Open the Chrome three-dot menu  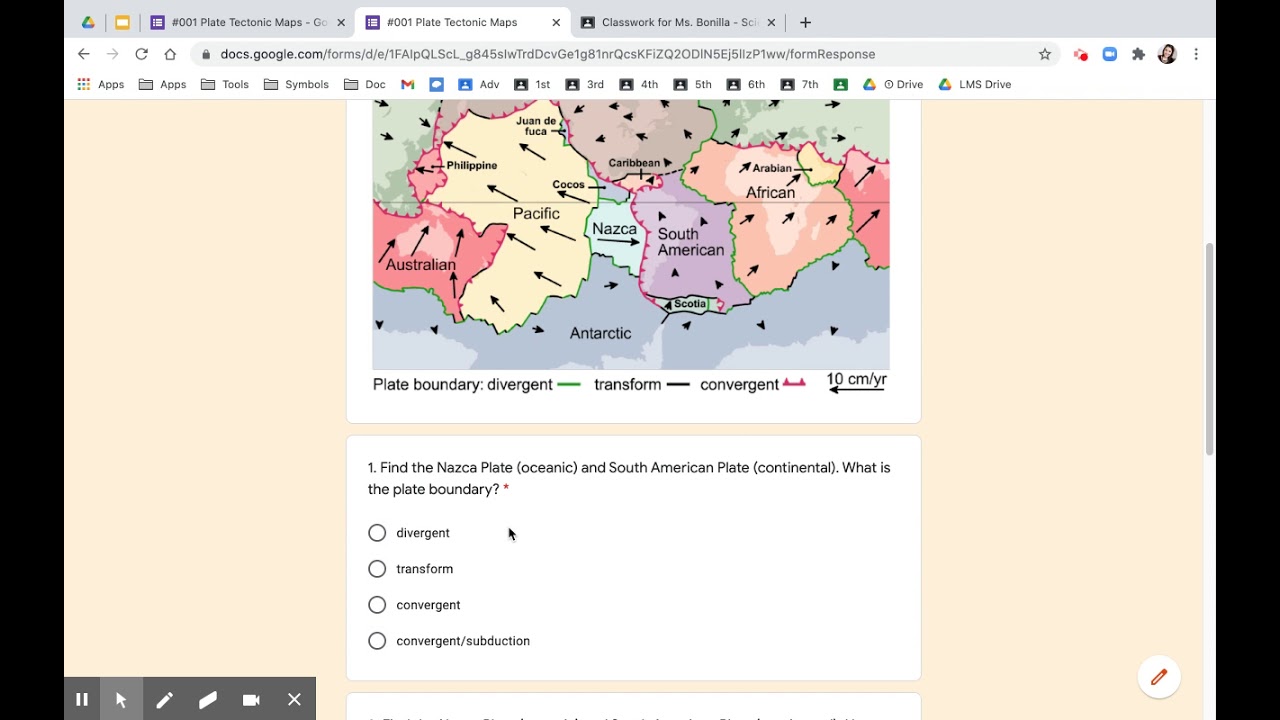[x=1196, y=54]
